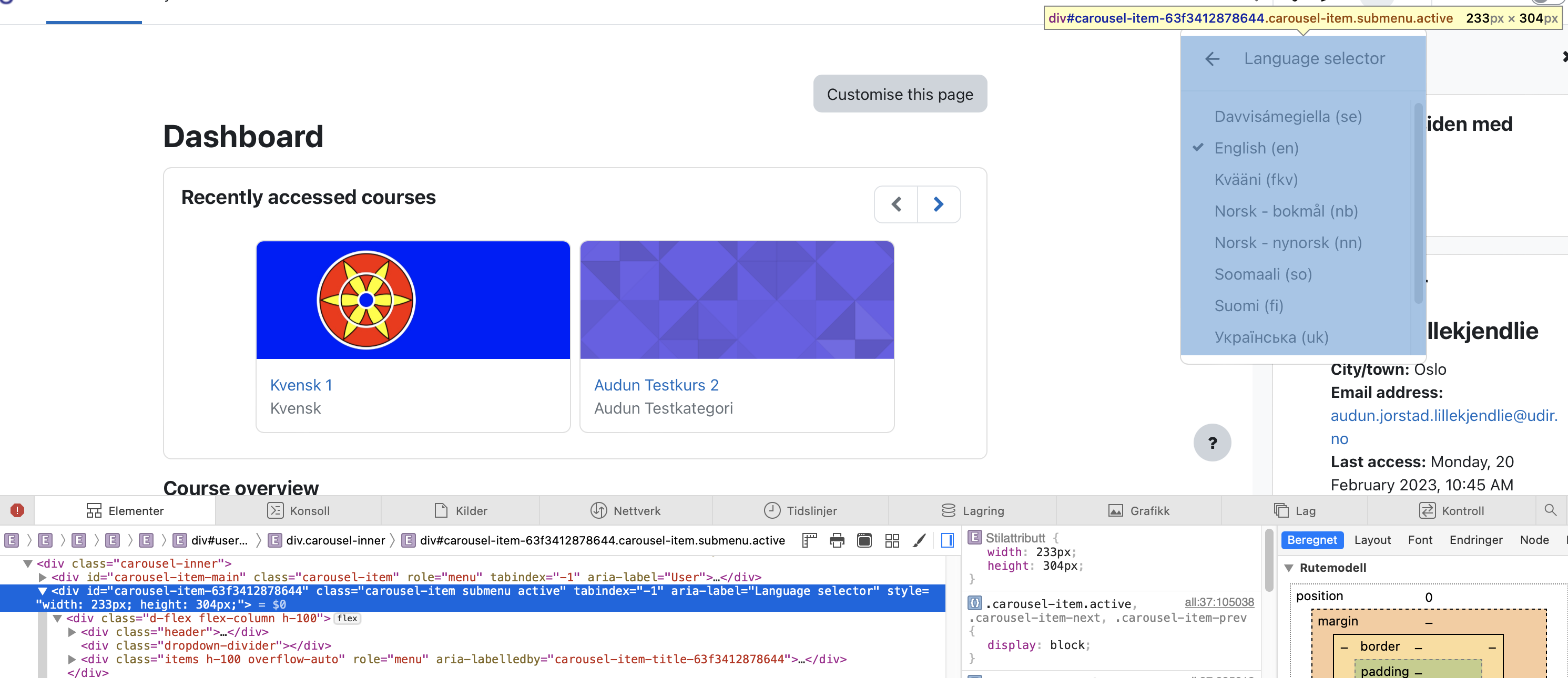Viewport: 1568px width, 678px height.
Task: Click the back arrow in Language selector
Action: click(x=1212, y=58)
